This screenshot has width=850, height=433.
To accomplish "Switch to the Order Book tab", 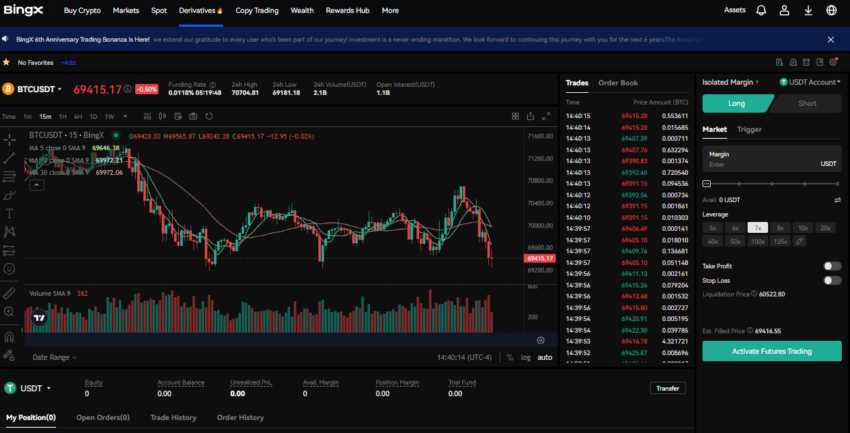I will pyautogui.click(x=617, y=83).
